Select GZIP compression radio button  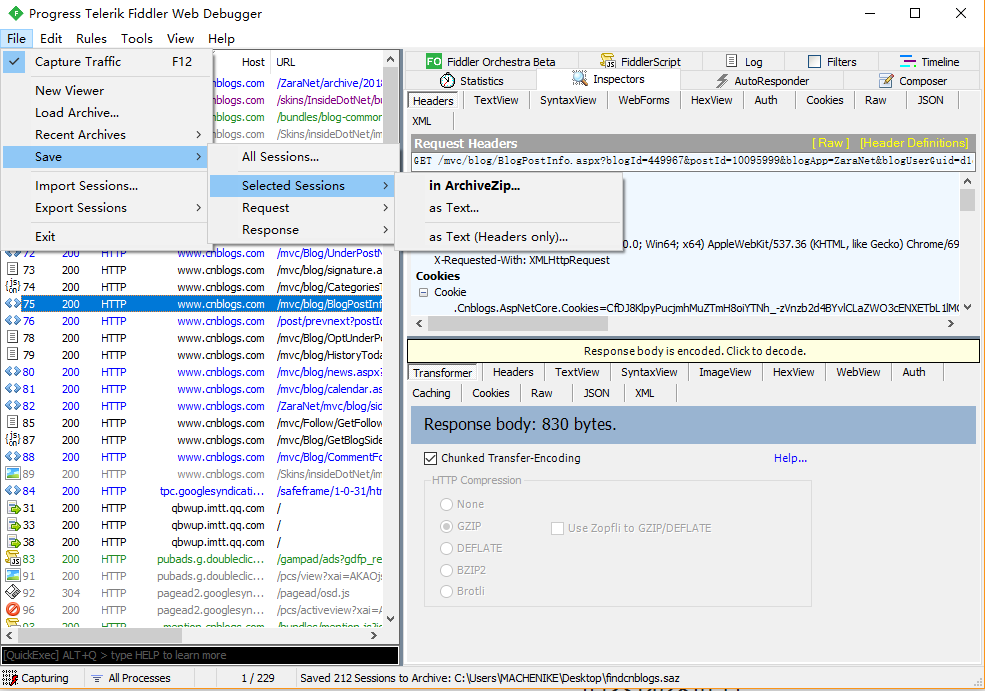point(447,526)
